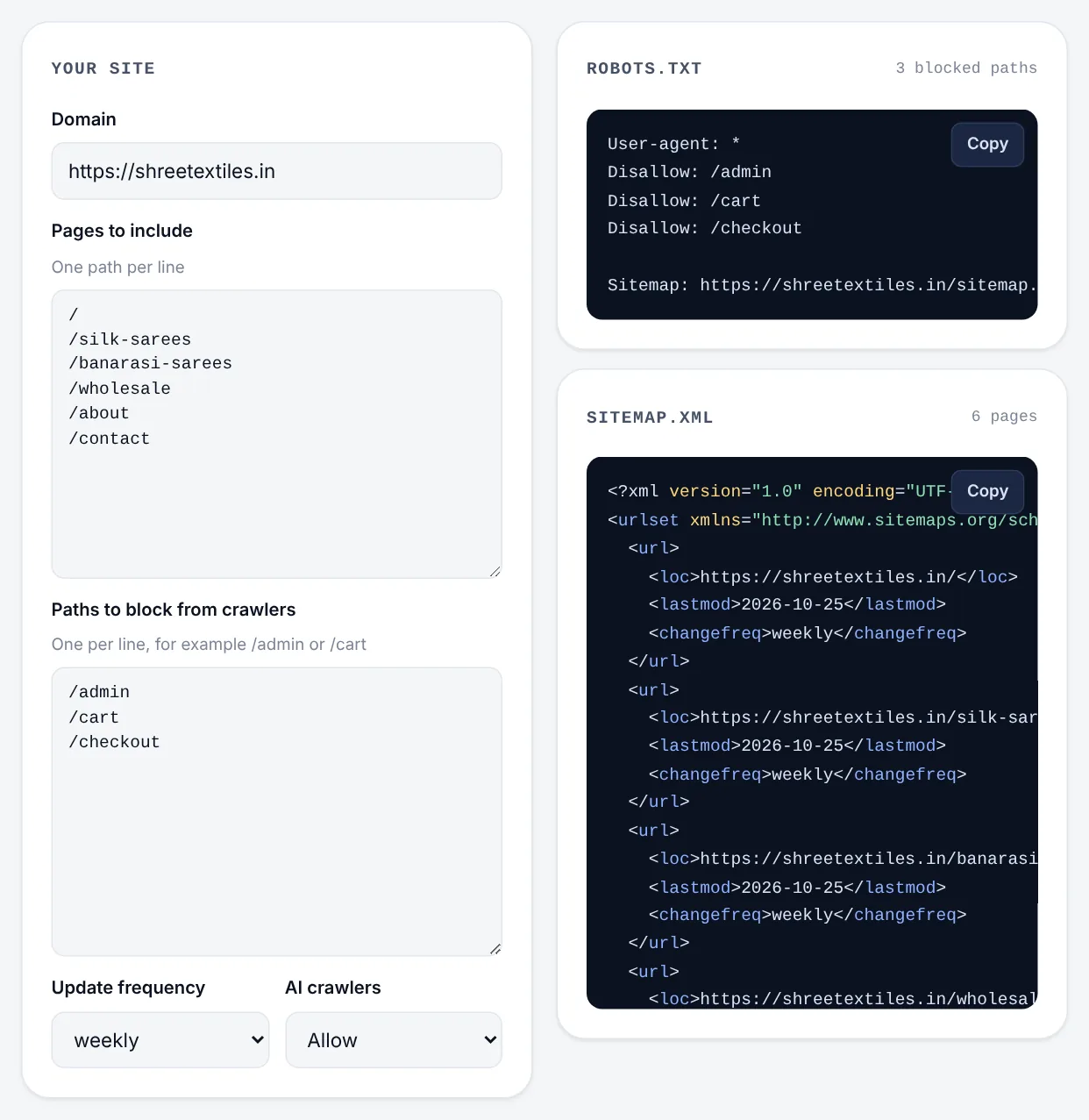The height and width of the screenshot is (1120, 1089).
Task: Click the Domain input field
Action: (276, 171)
